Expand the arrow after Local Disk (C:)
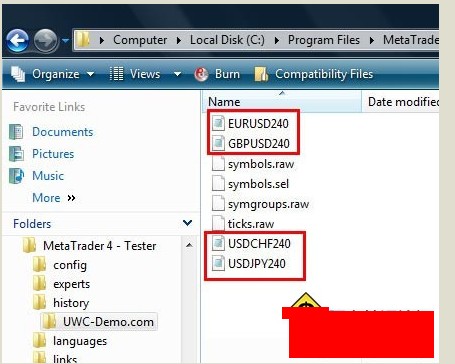This screenshot has width=455, height=364. [x=276, y=40]
